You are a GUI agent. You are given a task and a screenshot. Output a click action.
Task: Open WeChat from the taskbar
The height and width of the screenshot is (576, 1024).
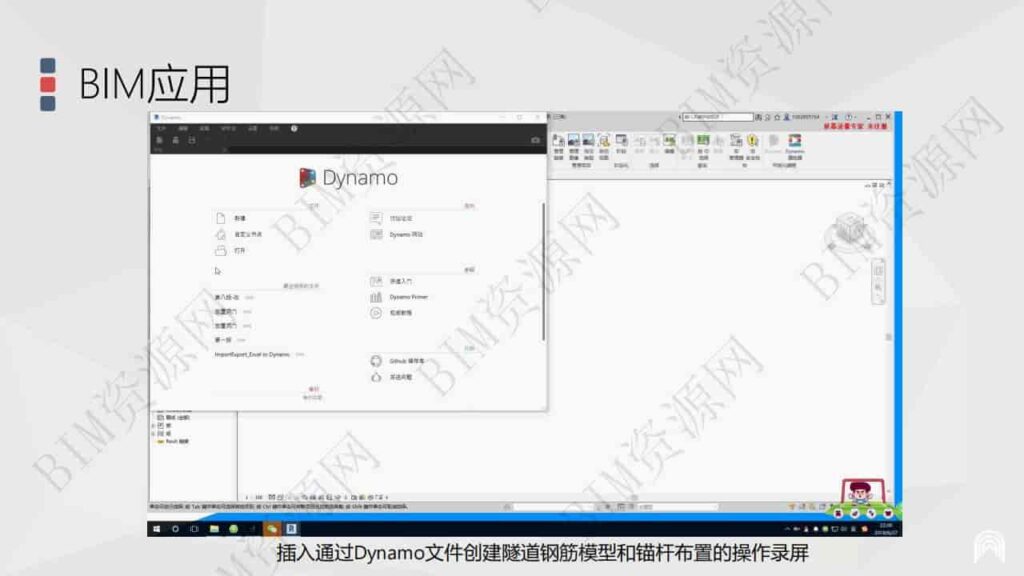click(272, 529)
